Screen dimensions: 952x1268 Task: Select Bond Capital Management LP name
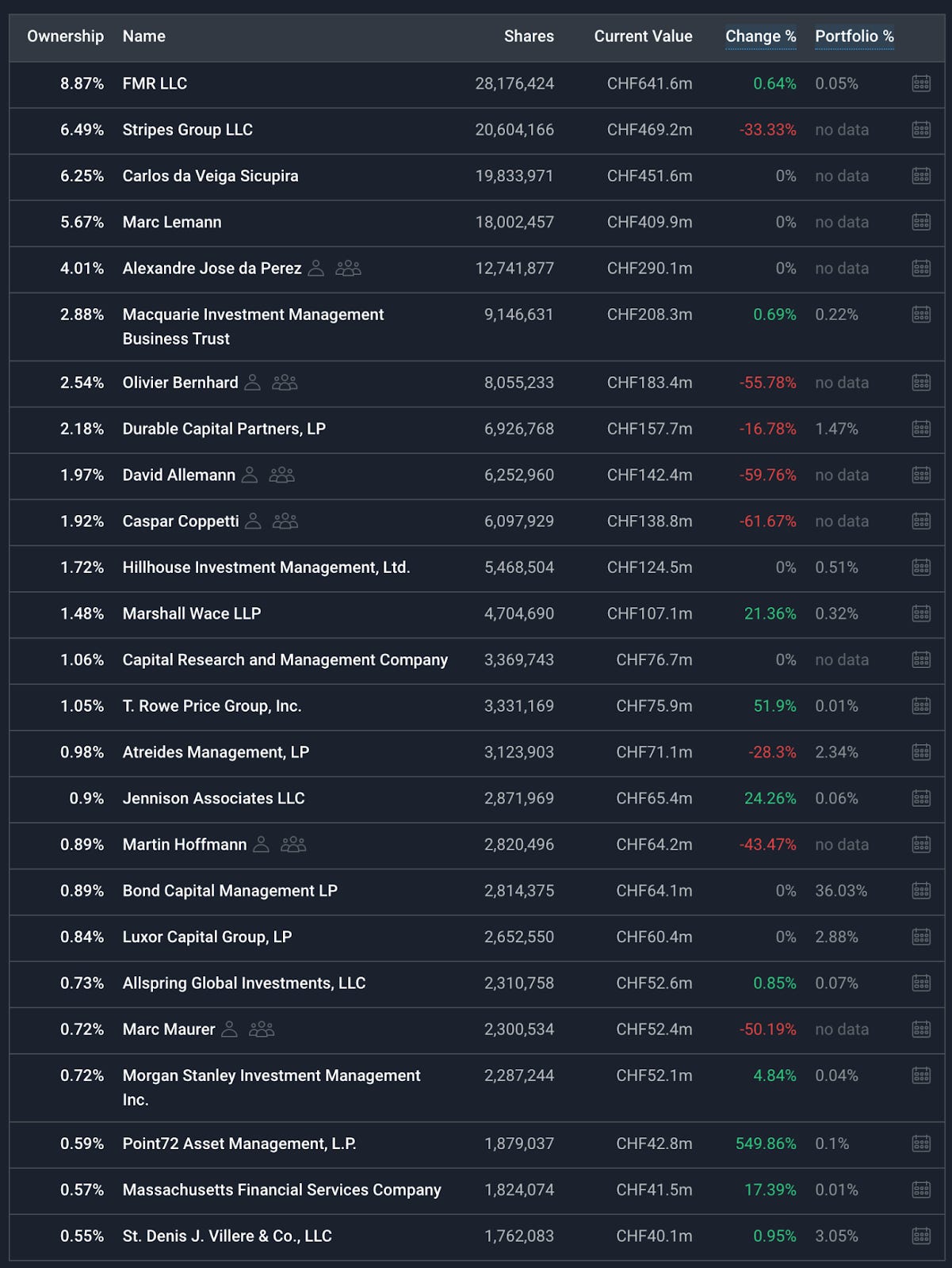tap(230, 891)
